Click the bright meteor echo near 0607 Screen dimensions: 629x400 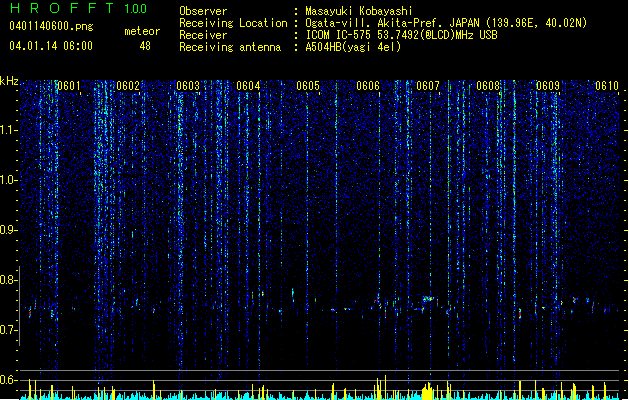[428, 298]
